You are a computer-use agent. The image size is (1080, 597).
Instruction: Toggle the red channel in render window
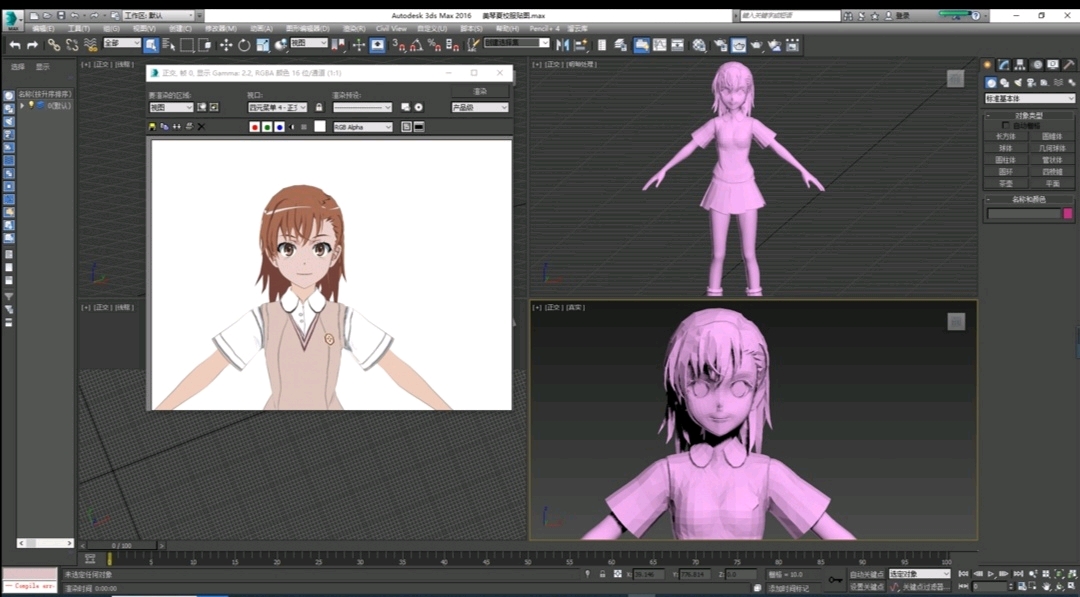point(254,127)
